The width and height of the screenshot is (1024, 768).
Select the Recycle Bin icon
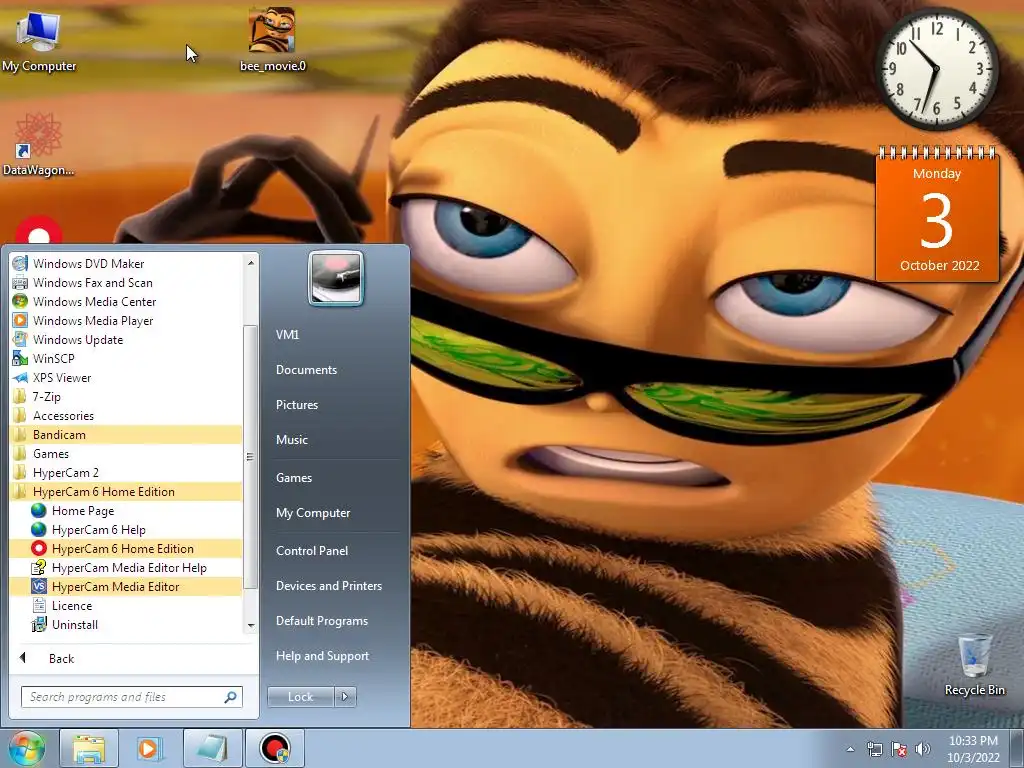tap(974, 664)
